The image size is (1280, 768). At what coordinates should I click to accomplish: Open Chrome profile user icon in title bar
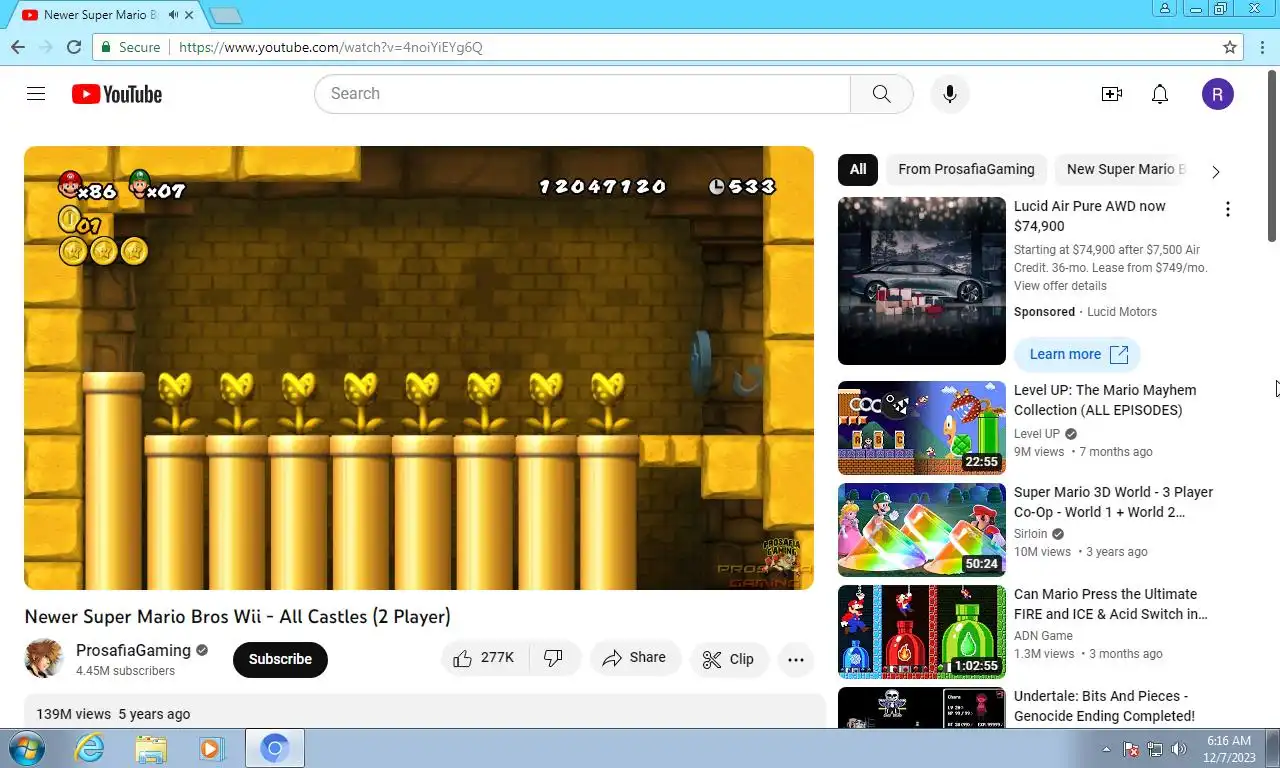(1165, 8)
